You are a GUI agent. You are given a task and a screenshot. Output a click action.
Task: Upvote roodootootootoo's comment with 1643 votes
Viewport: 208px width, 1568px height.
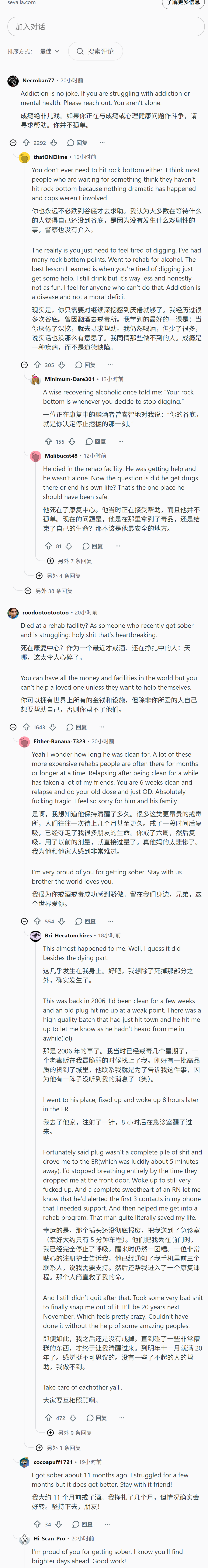26,727
